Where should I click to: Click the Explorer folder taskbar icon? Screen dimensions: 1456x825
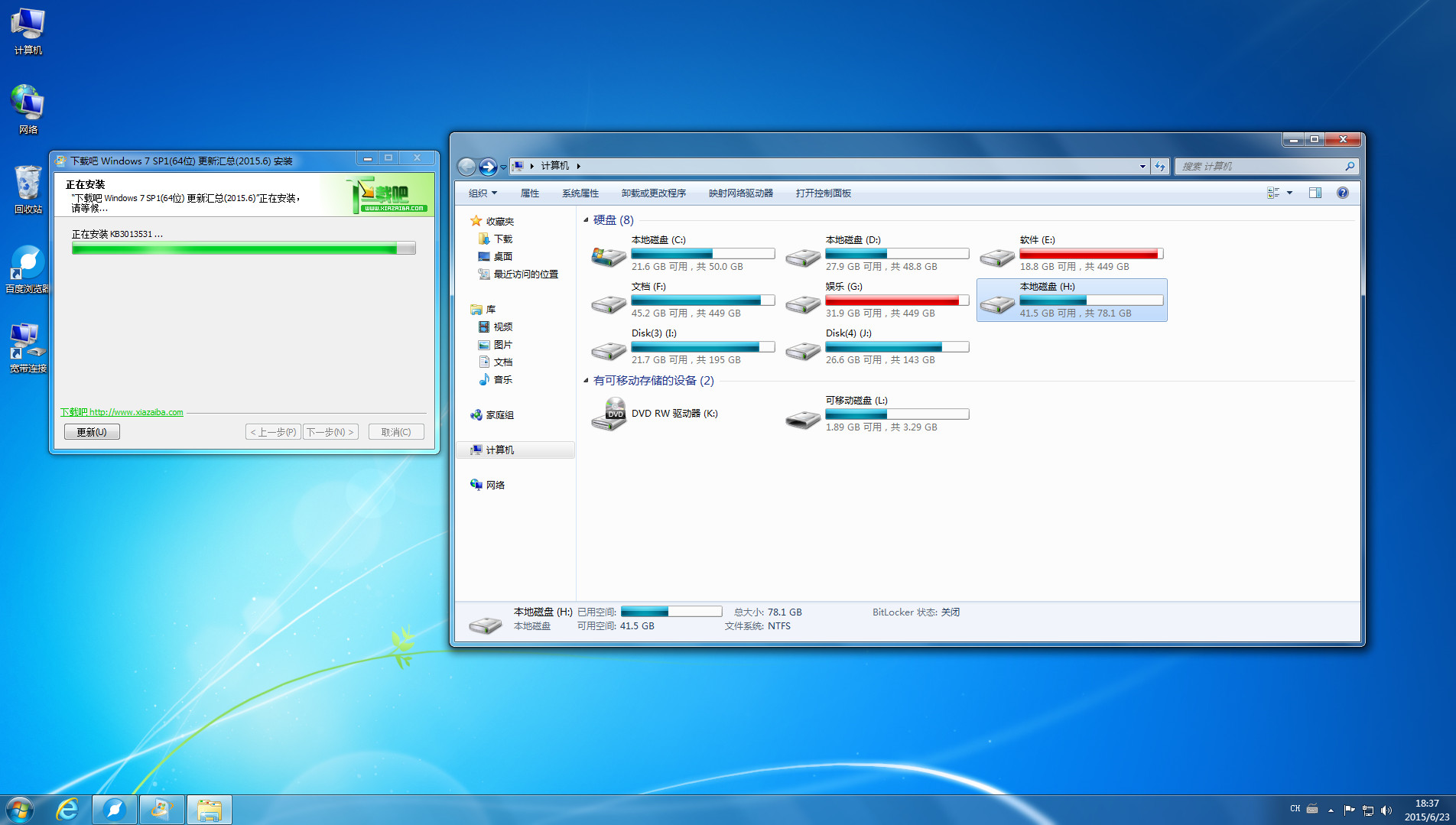(209, 809)
